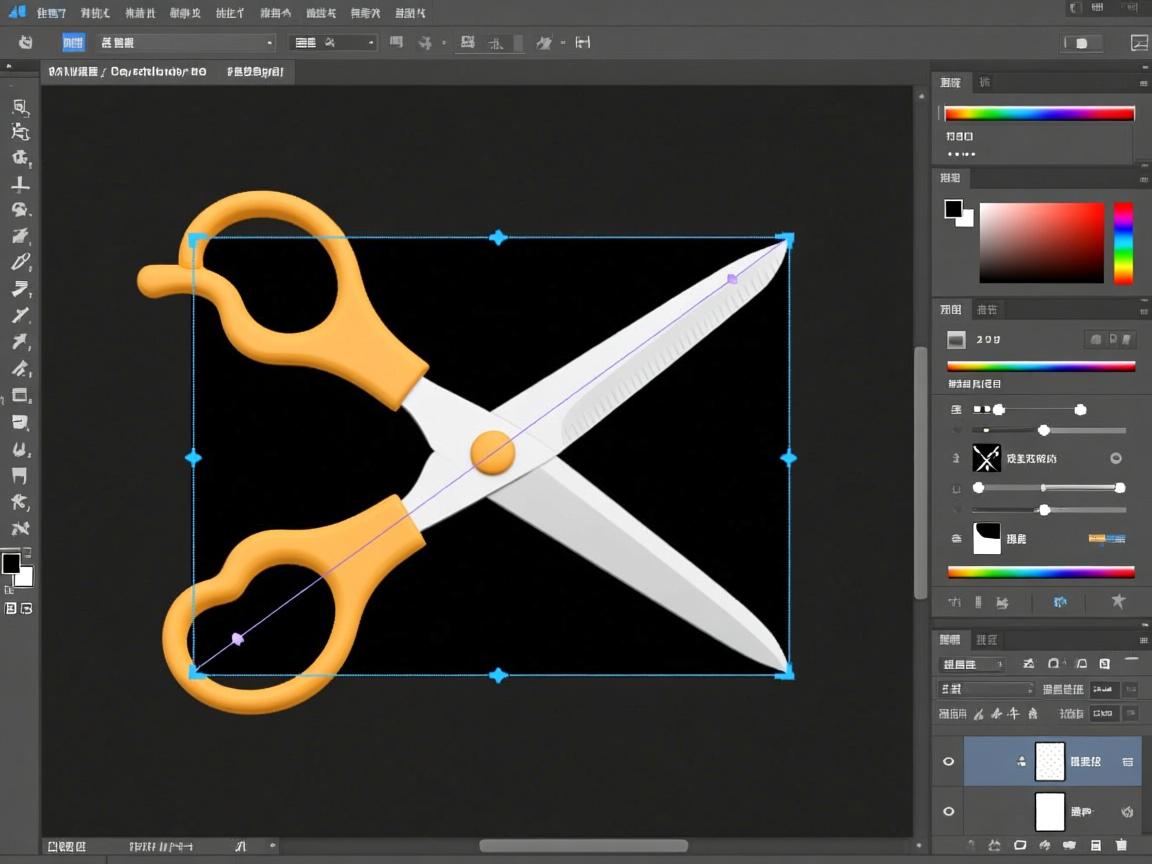Toggle visibility of the bottom layer
Viewport: 1152px width, 864px height.
949,811
